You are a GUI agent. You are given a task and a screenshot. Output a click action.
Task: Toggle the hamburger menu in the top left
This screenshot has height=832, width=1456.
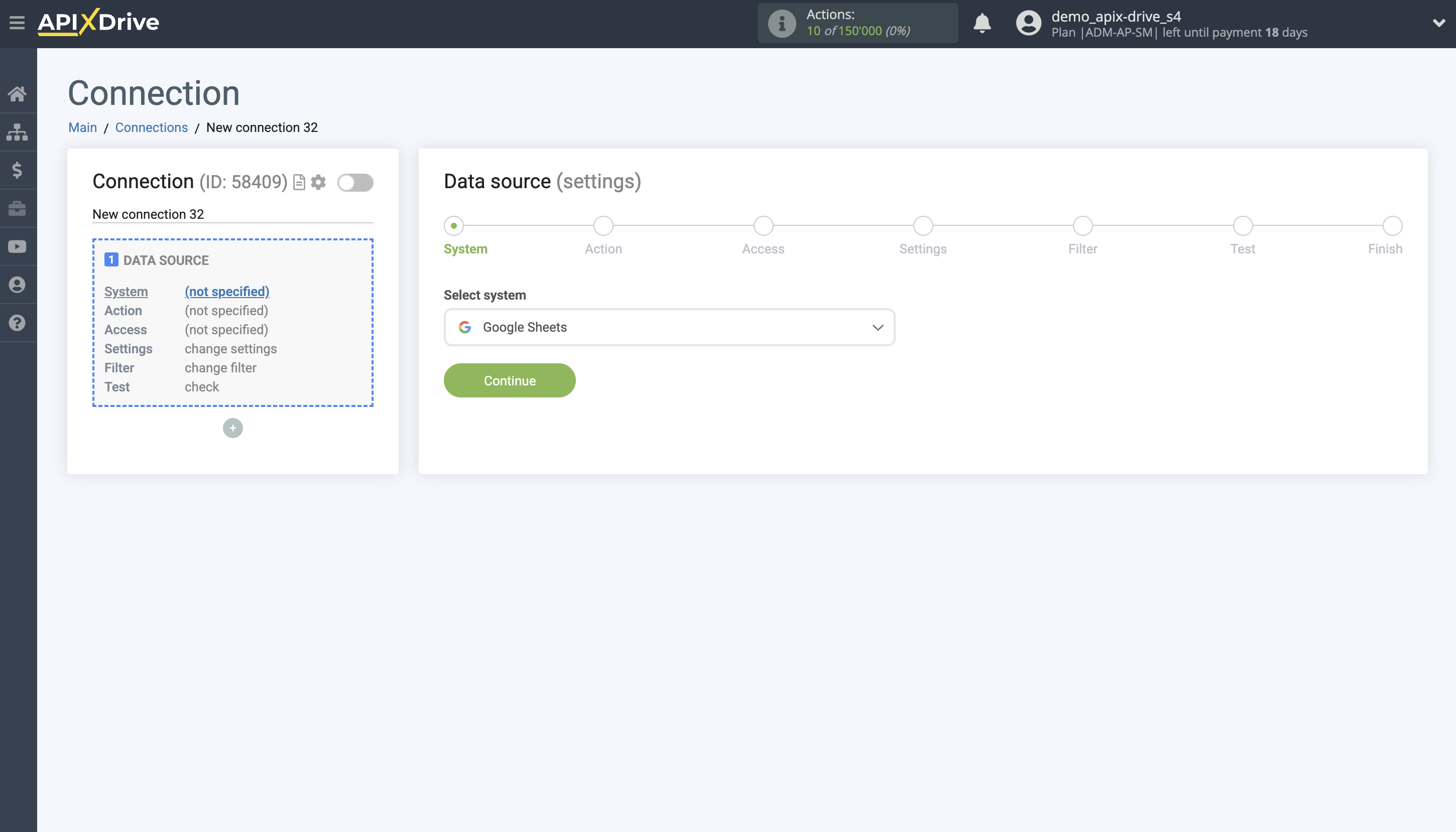(x=17, y=22)
